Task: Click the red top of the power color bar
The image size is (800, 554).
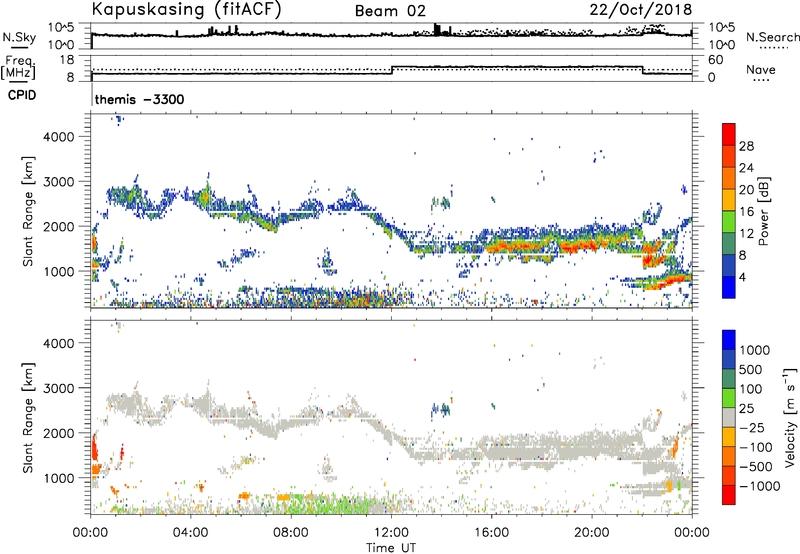Action: [729, 134]
